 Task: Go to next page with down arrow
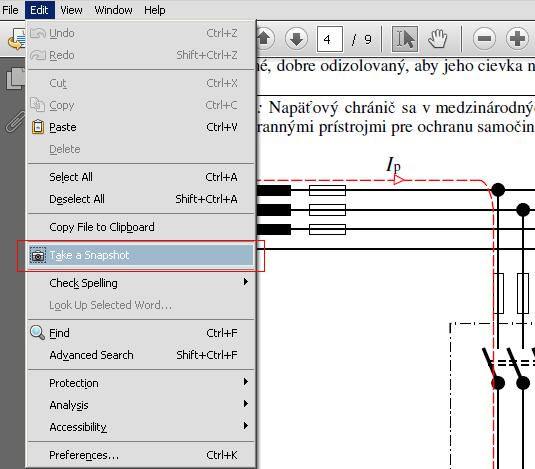(x=296, y=39)
